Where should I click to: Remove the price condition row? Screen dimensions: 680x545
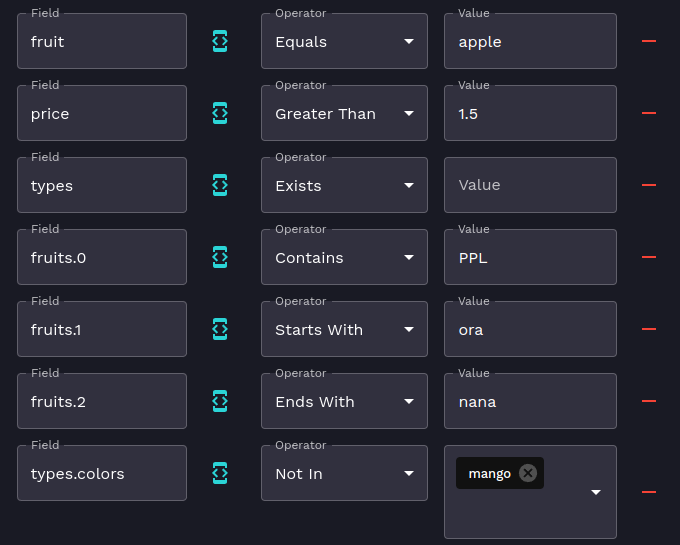(x=649, y=113)
